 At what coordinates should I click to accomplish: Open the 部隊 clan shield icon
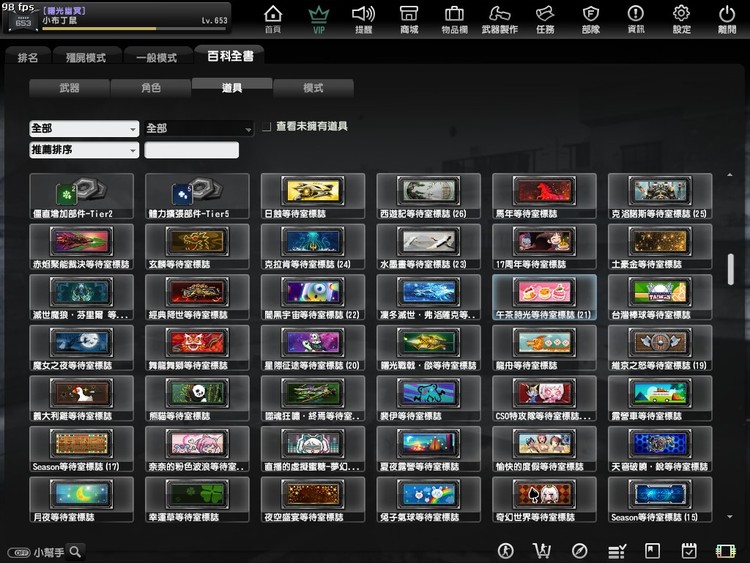point(591,19)
